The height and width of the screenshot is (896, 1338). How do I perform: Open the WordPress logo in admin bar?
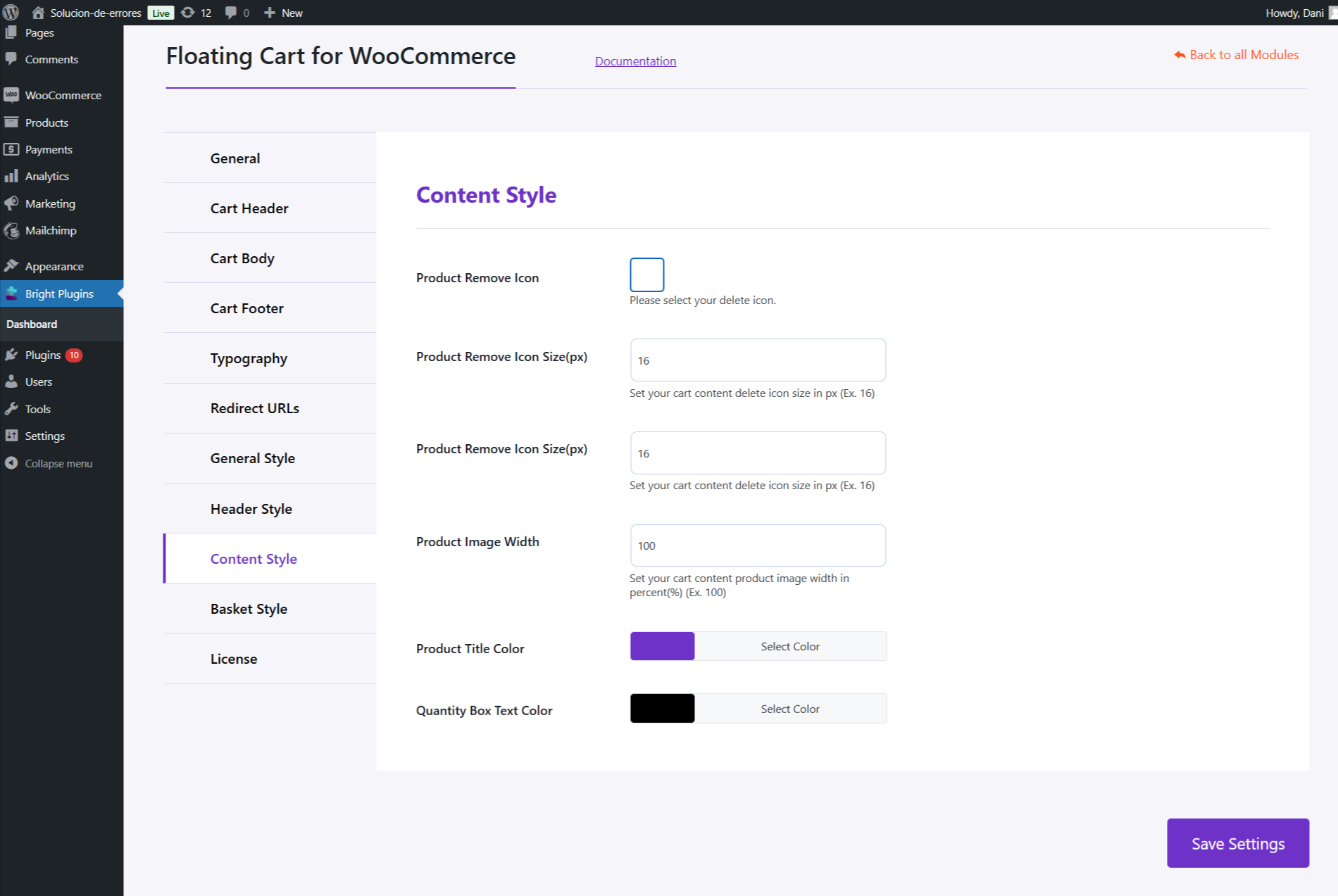coord(11,12)
